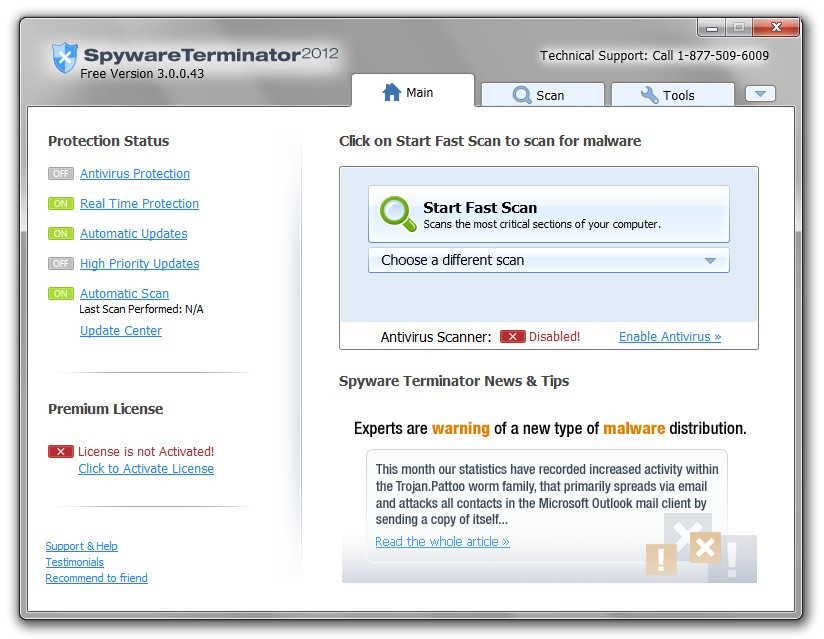Image resolution: width=824 pixels, height=639 pixels.
Task: Click to Activate License
Action: tap(146, 468)
